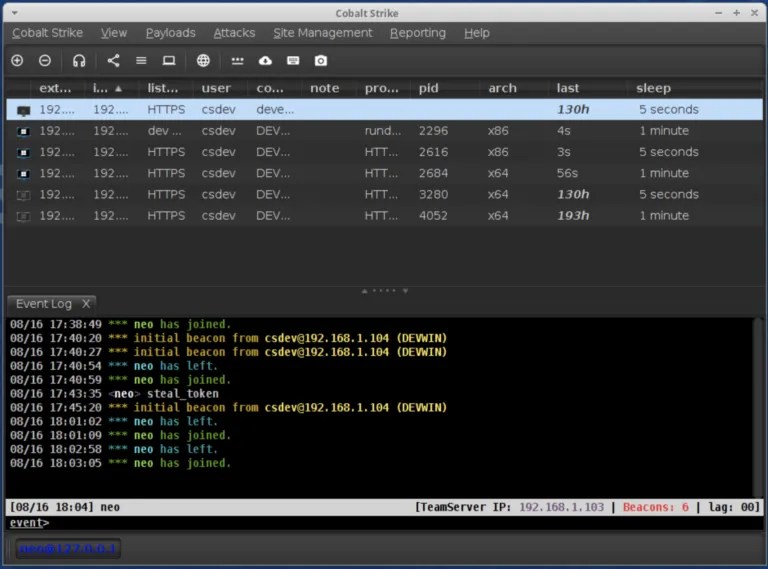Screen dimensions: 768x569
Task: Click the pane splitter collapse arrow up
Action: (364, 291)
